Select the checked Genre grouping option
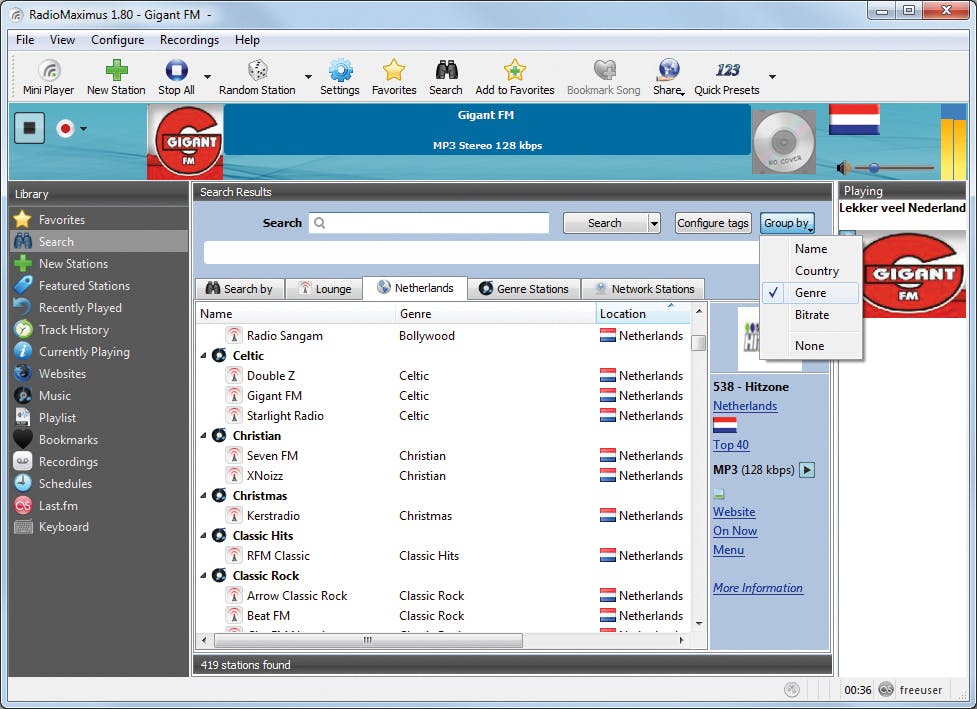This screenshot has height=709, width=977. tap(811, 293)
